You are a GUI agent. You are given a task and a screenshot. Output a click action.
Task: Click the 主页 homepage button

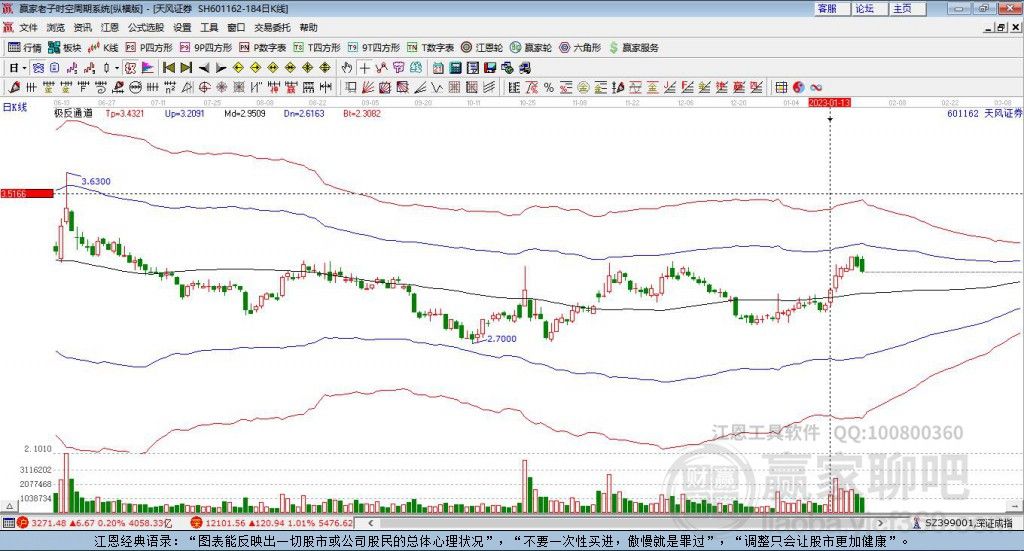(902, 8)
